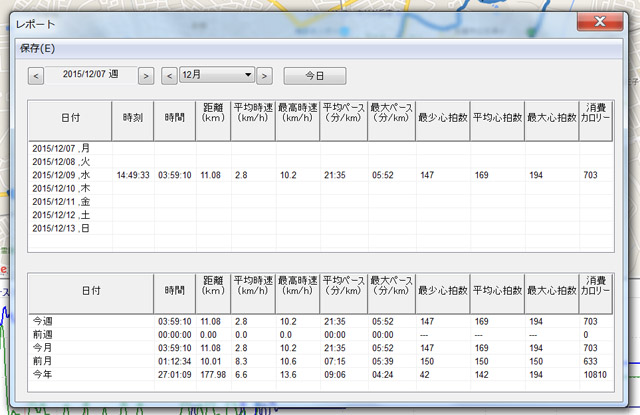Viewport: 640px width, 415px height.
Task: Open the 保存(E) menu
Action: [38, 47]
